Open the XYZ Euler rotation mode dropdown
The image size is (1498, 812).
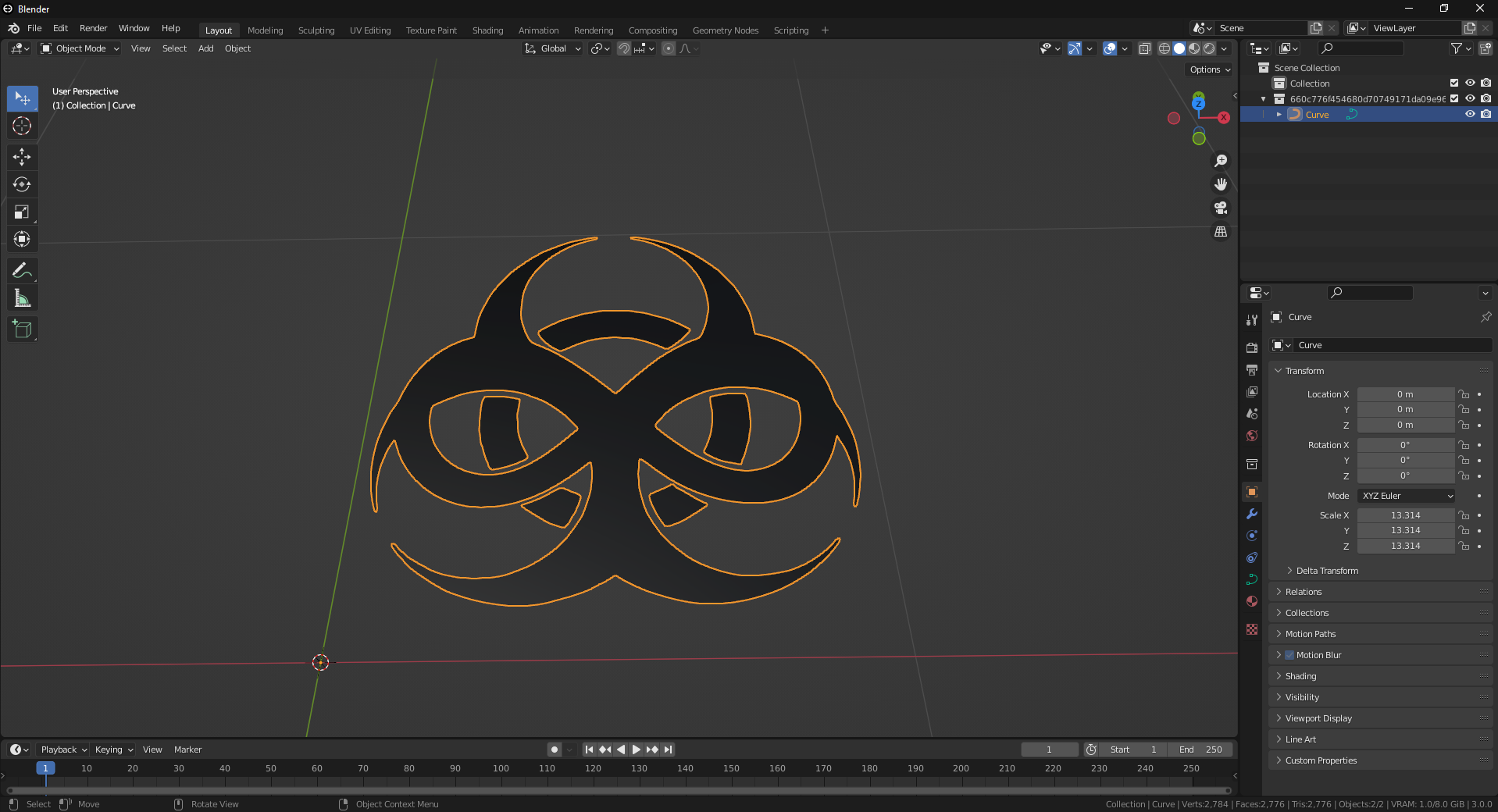click(1406, 496)
